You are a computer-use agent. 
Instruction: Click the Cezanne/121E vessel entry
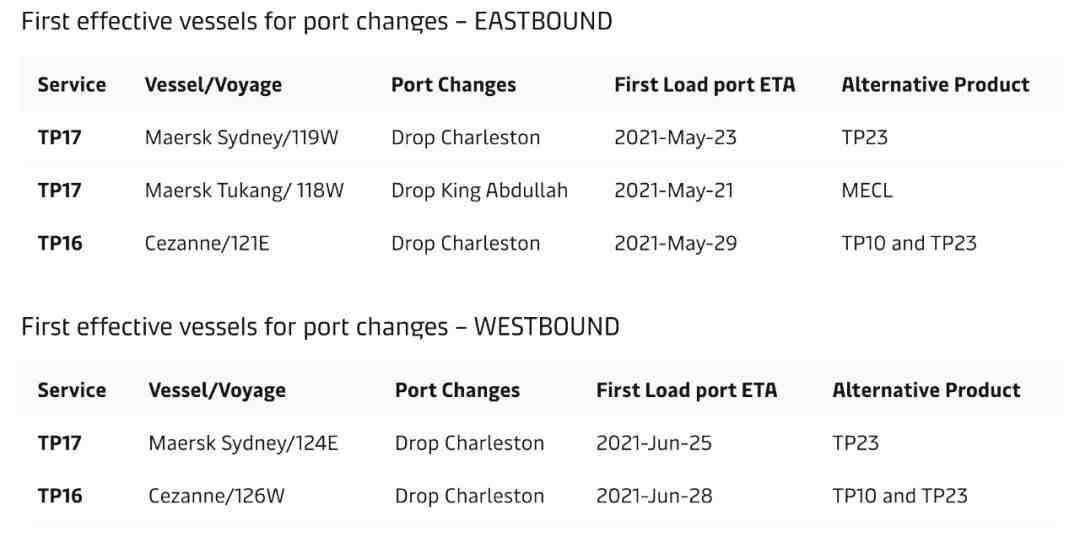coord(207,243)
